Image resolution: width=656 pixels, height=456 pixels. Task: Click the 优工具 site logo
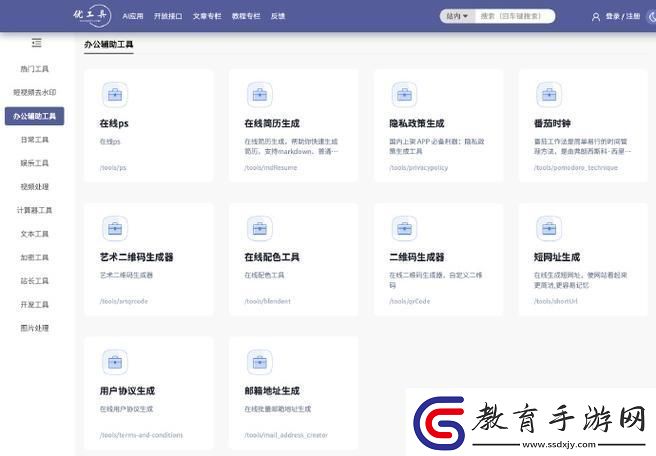92,15
